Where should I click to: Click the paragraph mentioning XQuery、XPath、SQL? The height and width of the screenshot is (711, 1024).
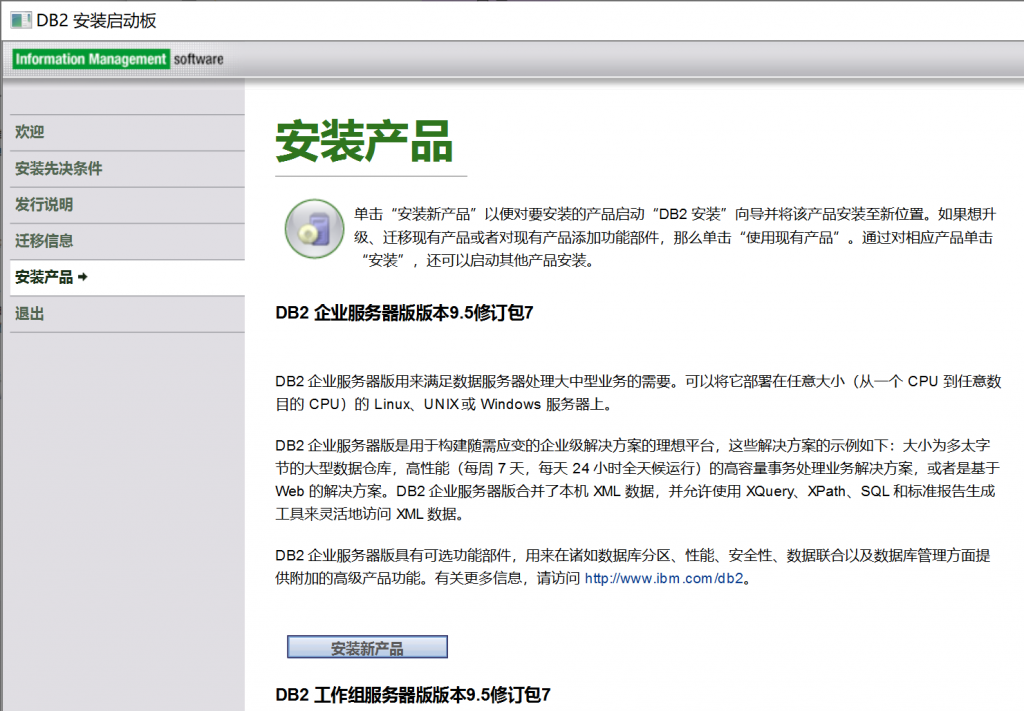637,480
